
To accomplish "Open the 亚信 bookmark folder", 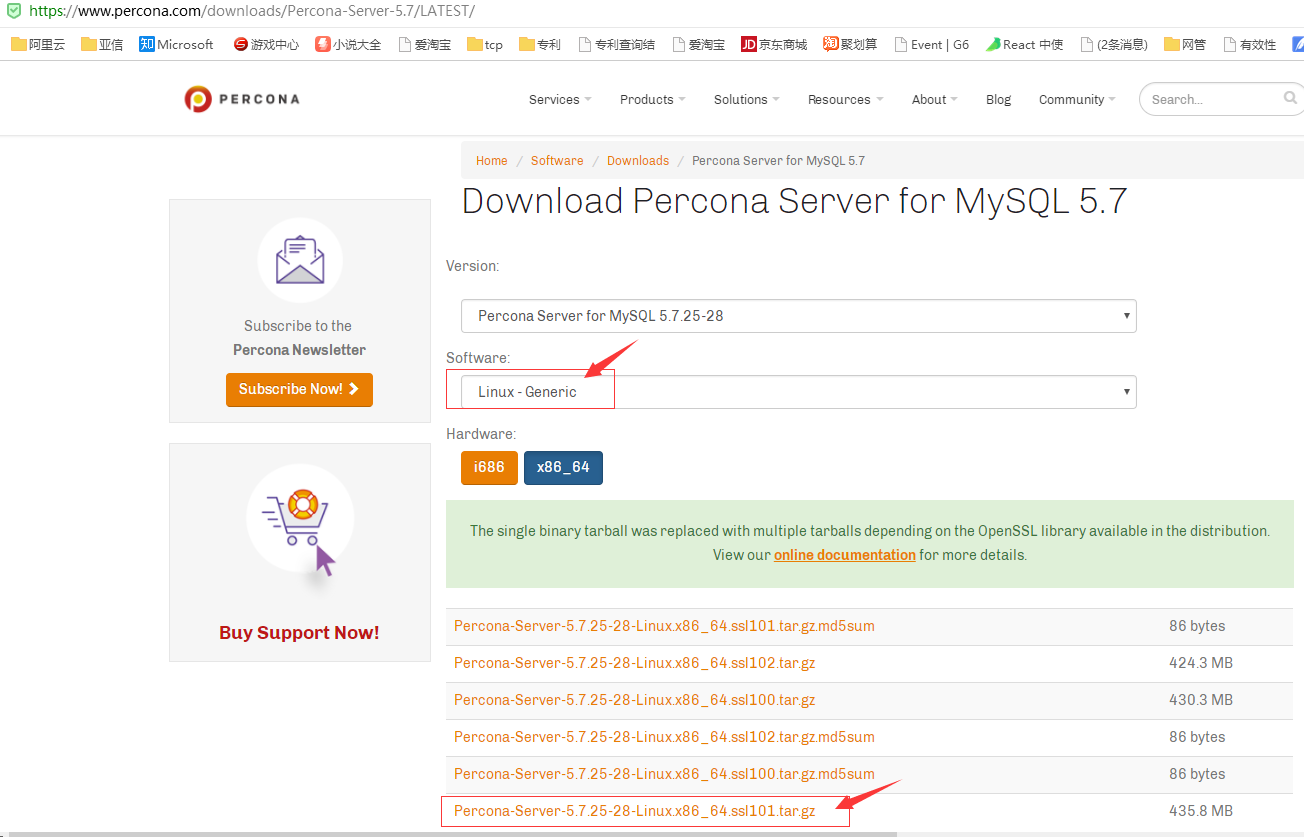I will click(101, 44).
